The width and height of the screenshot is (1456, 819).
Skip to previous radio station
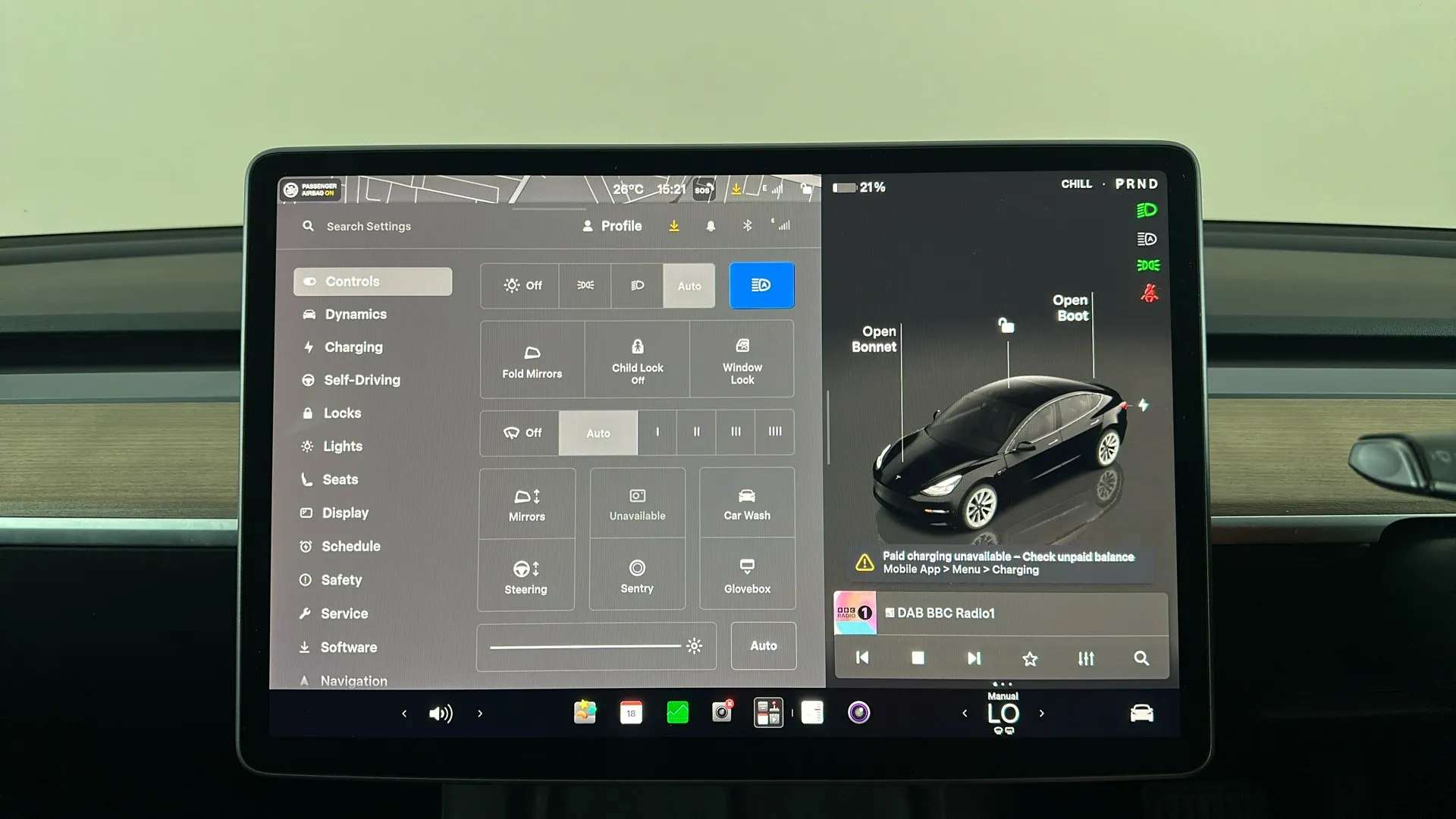coord(862,658)
